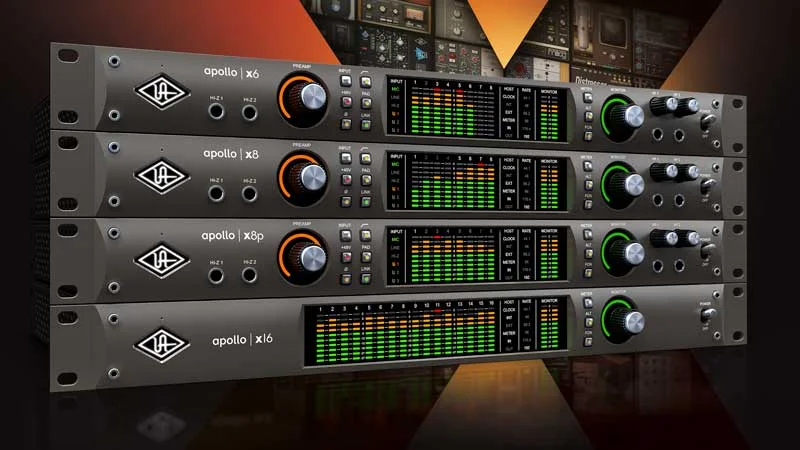Flip the POWER switch on Apollo x8p
Image resolution: width=800 pixels, height=450 pixels.
click(707, 250)
